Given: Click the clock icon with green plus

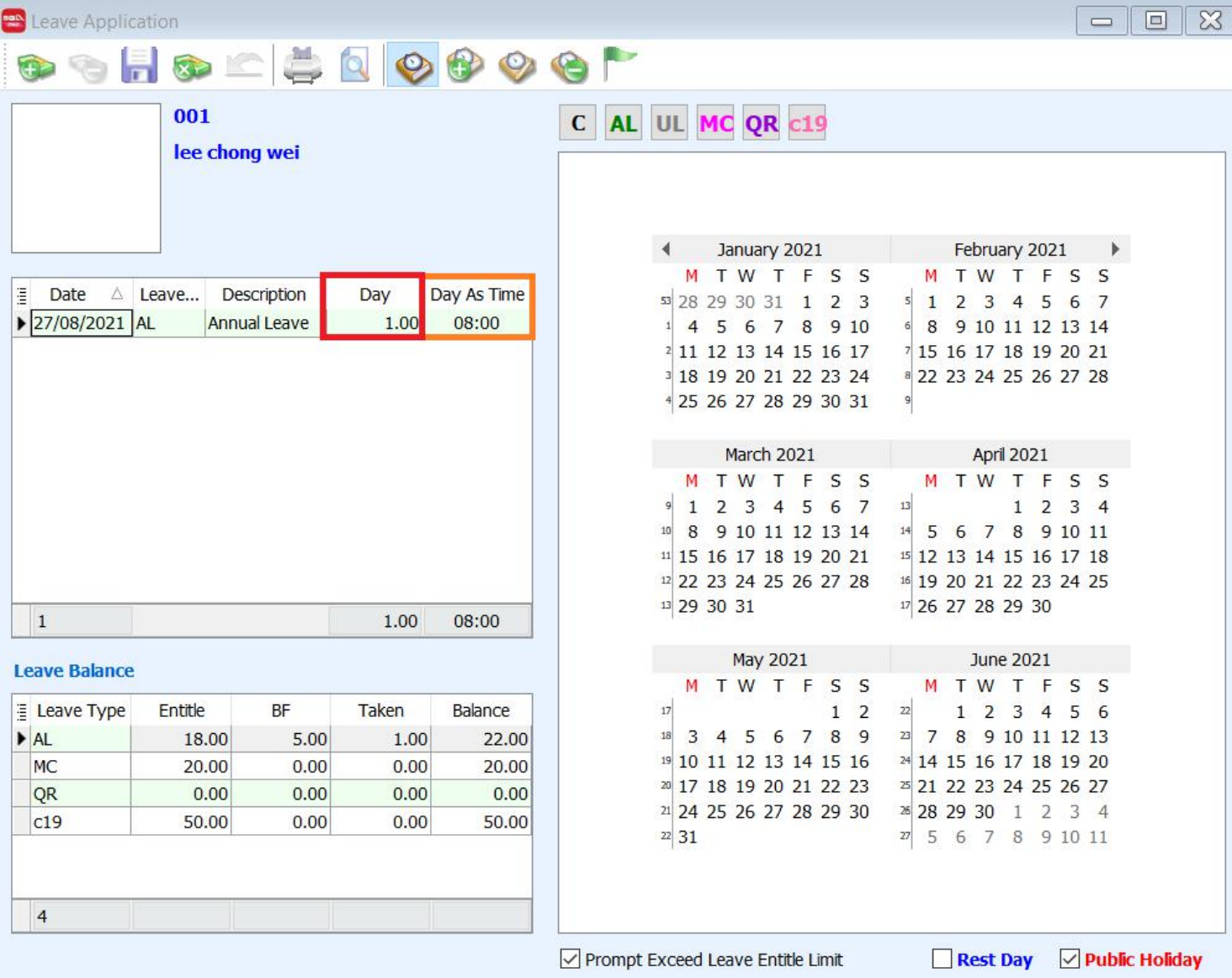Looking at the screenshot, I should coord(465,66).
